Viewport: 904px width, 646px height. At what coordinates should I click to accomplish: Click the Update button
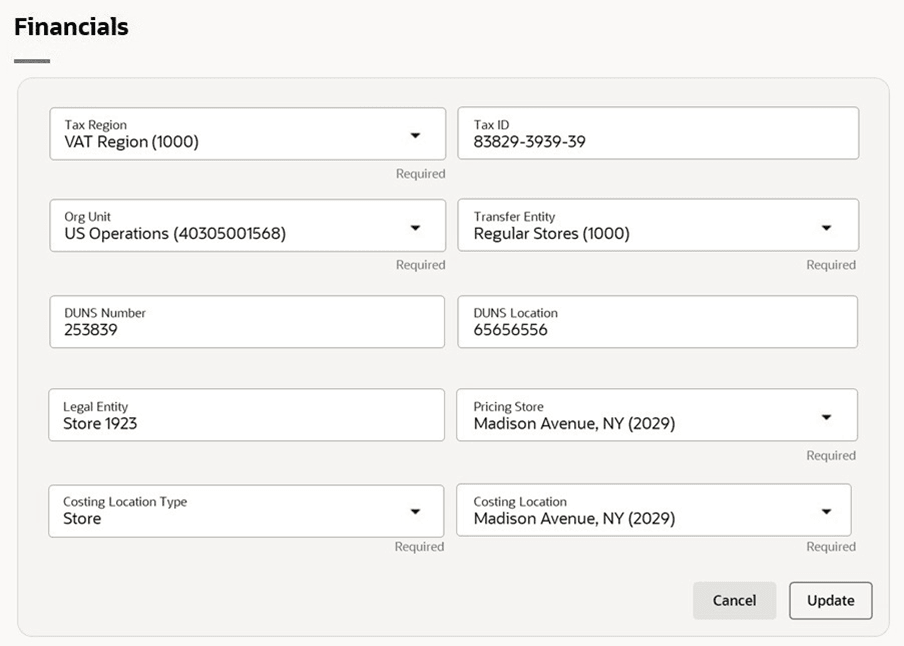pyautogui.click(x=830, y=601)
